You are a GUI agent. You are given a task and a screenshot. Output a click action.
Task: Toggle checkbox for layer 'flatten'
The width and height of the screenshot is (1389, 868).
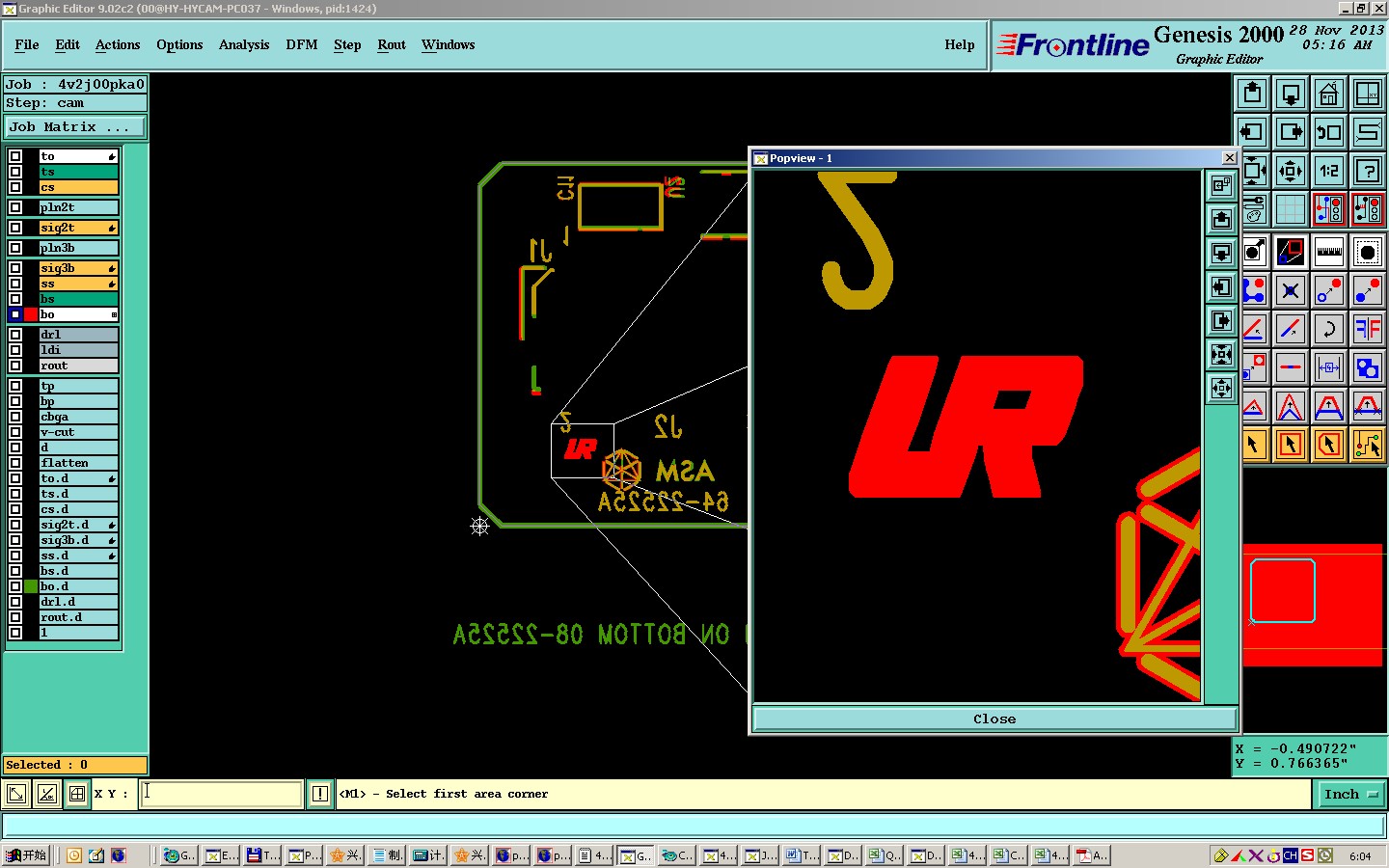15,463
